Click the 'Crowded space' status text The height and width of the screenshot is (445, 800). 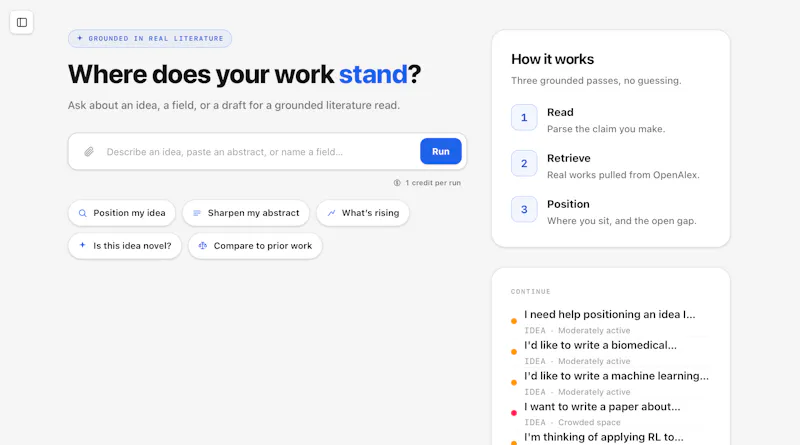click(x=589, y=422)
